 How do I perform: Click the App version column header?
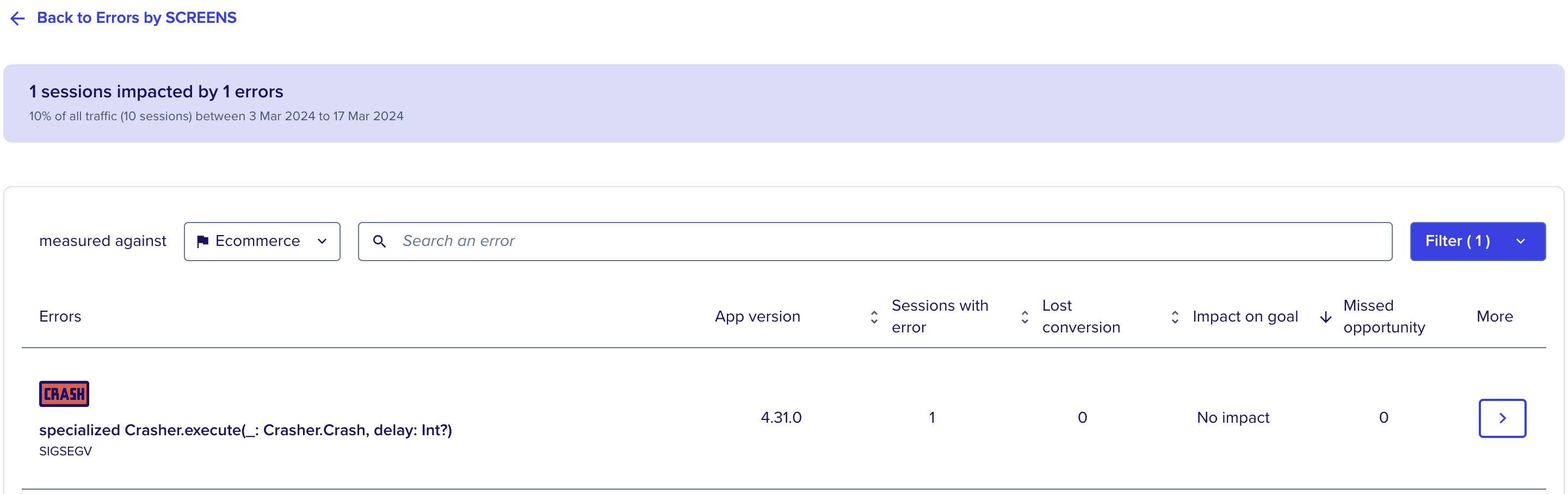click(757, 316)
